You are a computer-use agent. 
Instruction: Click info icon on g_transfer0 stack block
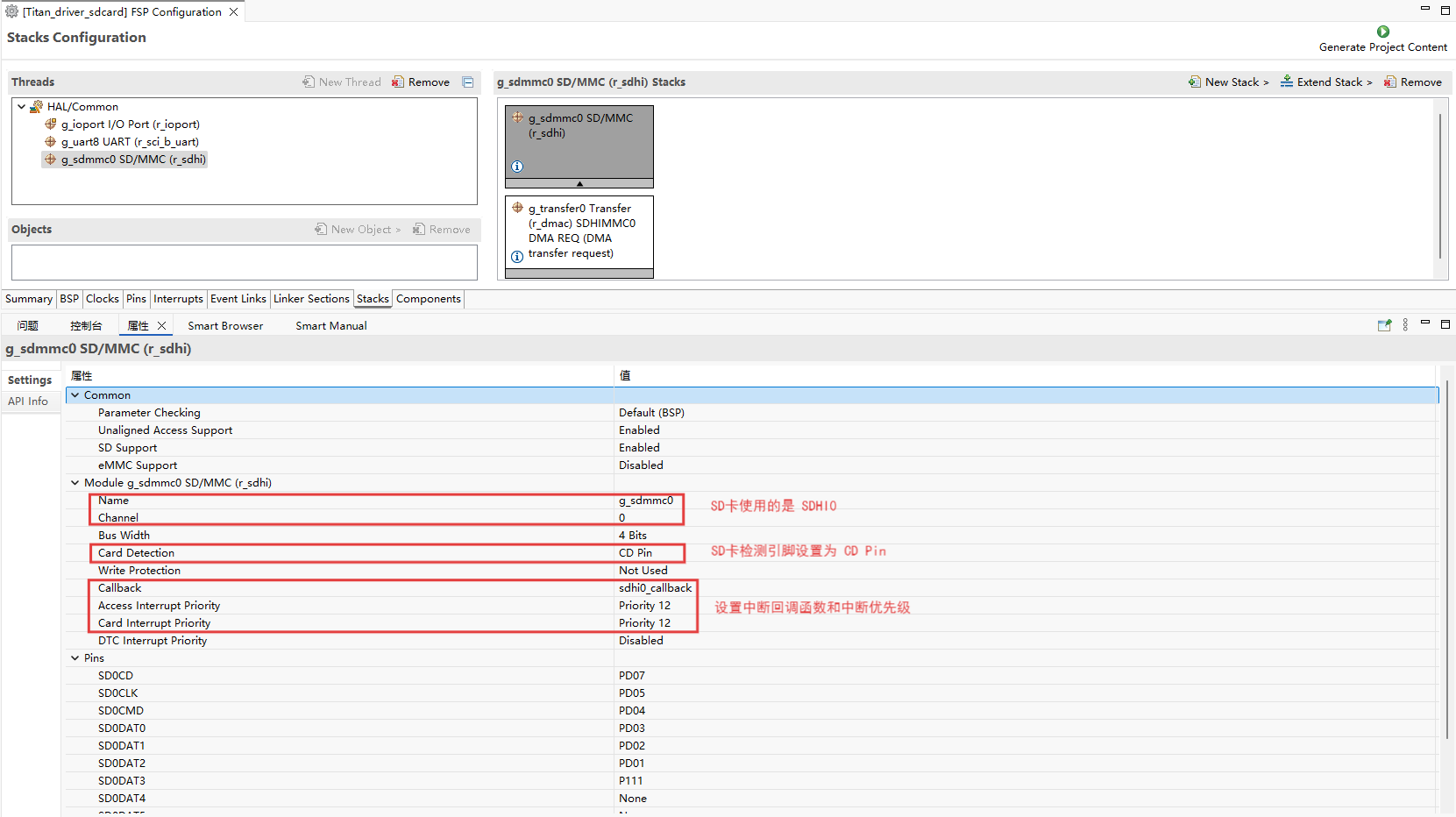click(x=517, y=256)
